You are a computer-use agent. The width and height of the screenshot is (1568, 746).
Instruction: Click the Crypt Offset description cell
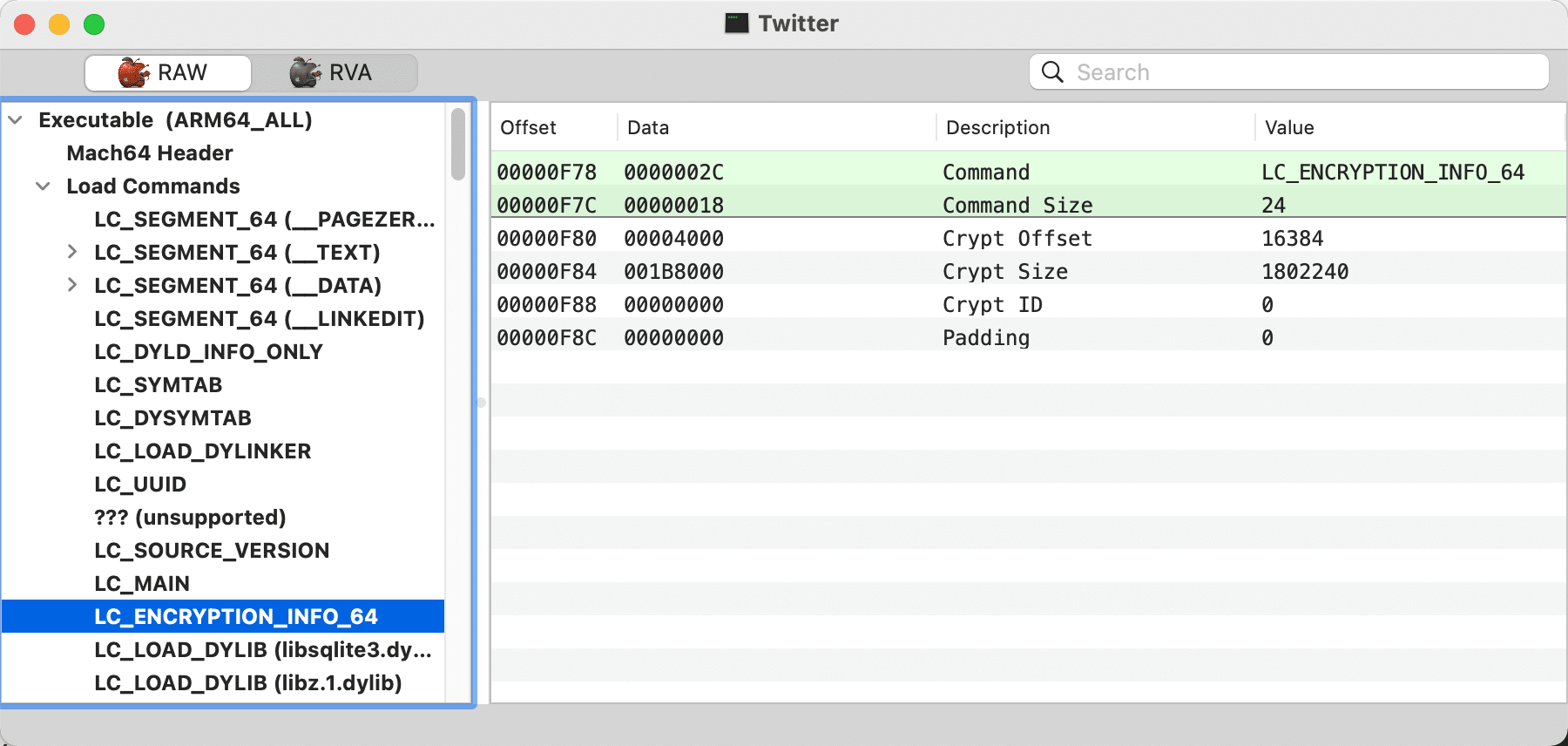(1017, 239)
